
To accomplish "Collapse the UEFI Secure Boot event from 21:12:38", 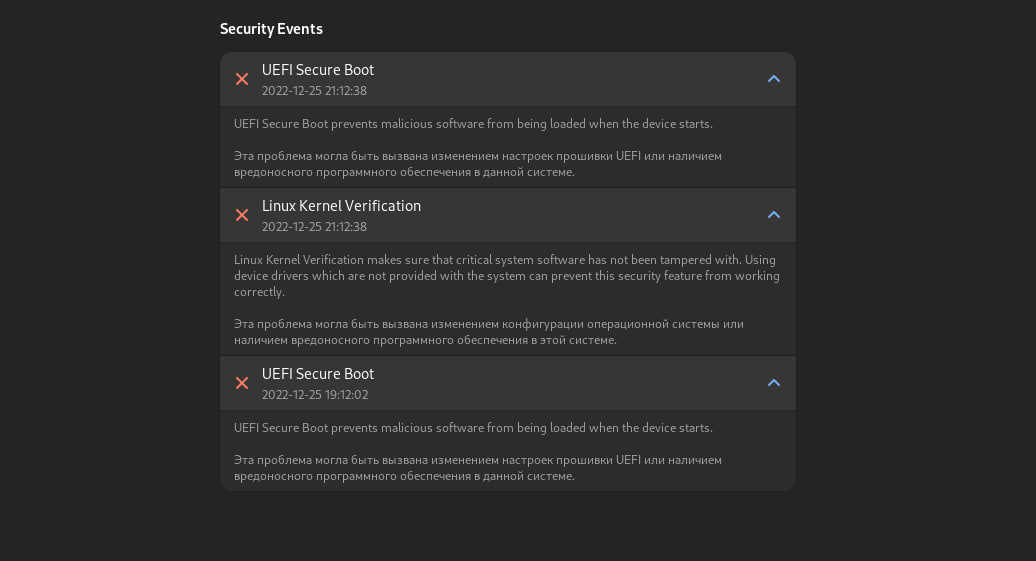I will tap(773, 79).
